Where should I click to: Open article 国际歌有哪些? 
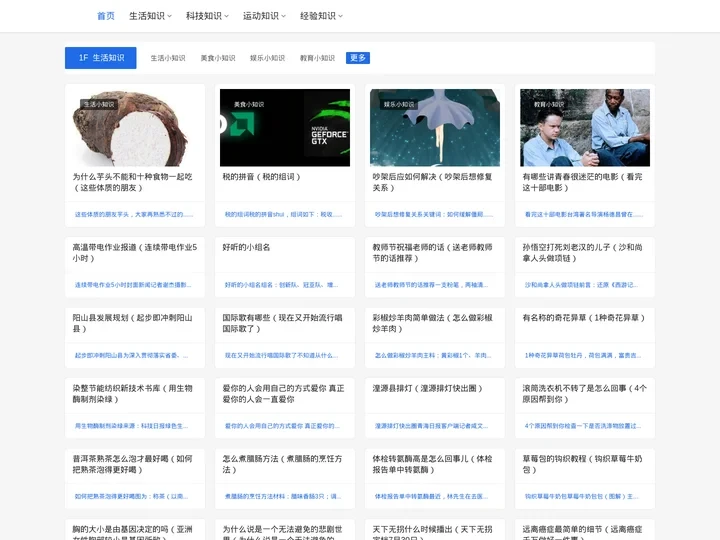point(282,323)
